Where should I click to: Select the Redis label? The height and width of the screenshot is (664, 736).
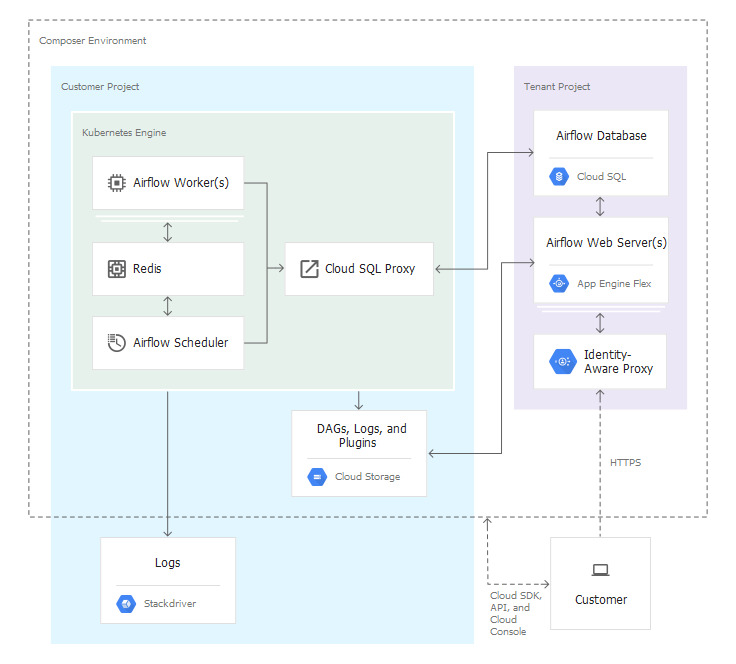(147, 269)
